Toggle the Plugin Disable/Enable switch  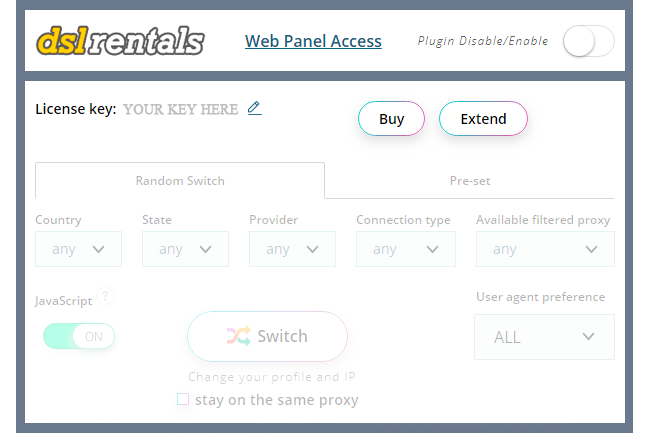click(x=588, y=41)
